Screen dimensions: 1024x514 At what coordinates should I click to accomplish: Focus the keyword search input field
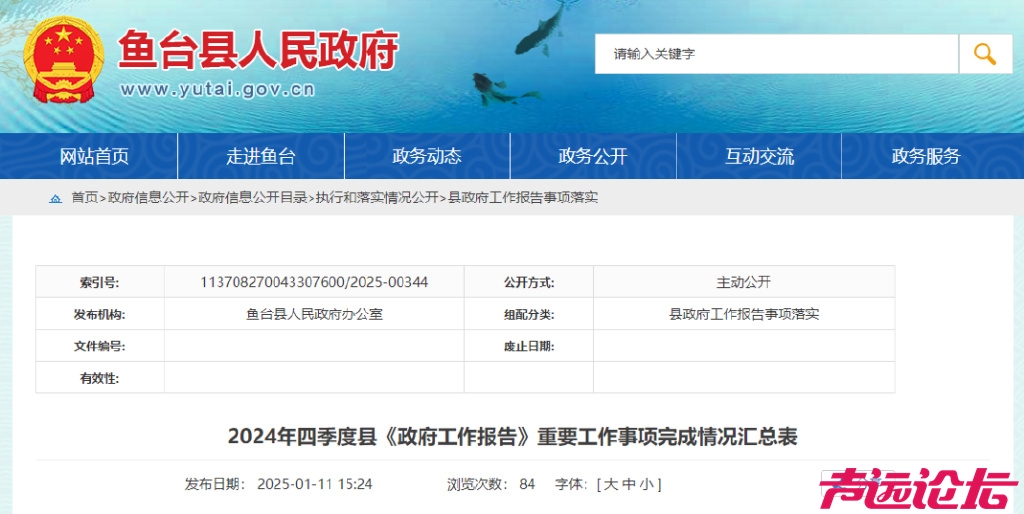click(x=776, y=54)
